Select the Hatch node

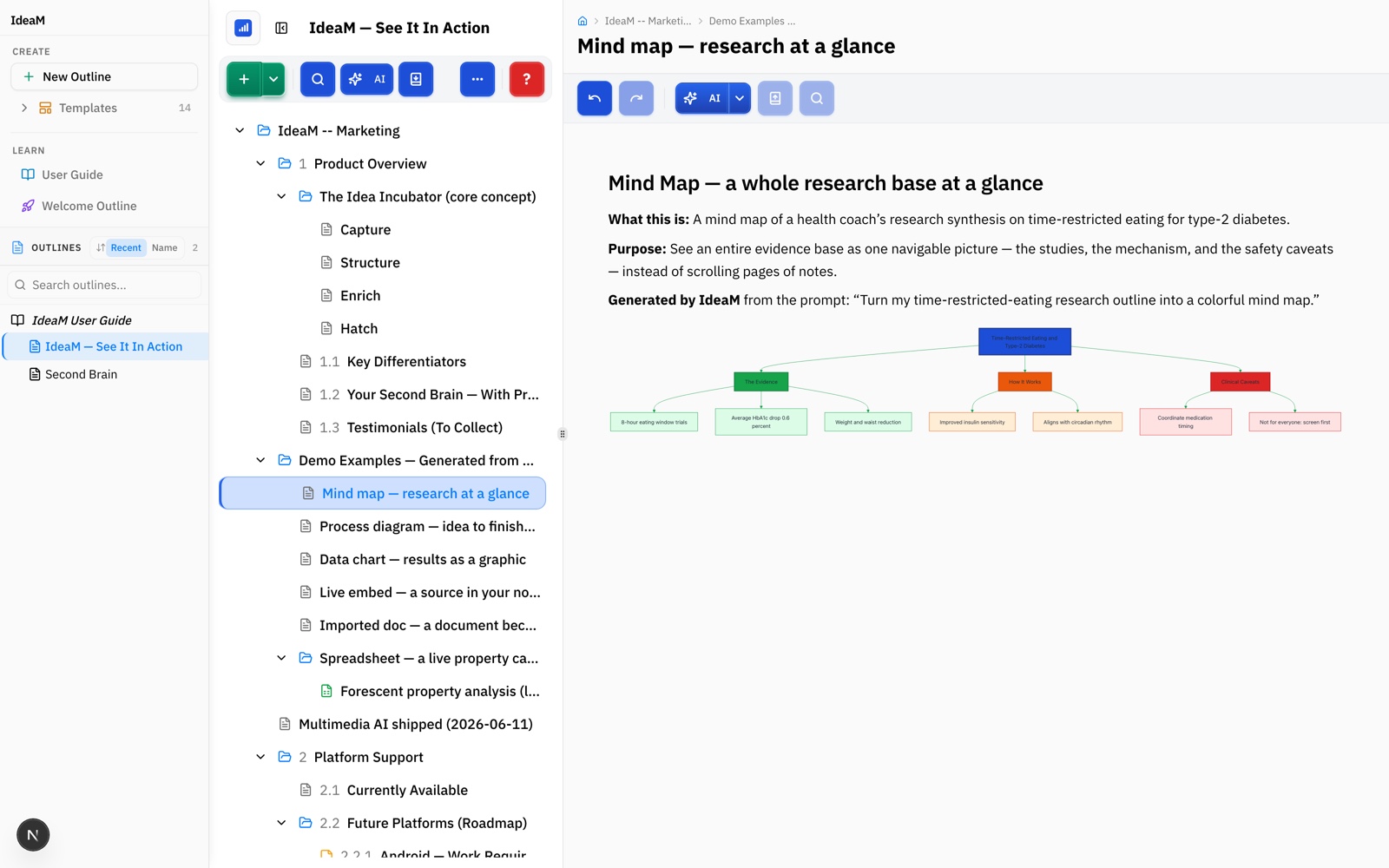[x=359, y=328]
